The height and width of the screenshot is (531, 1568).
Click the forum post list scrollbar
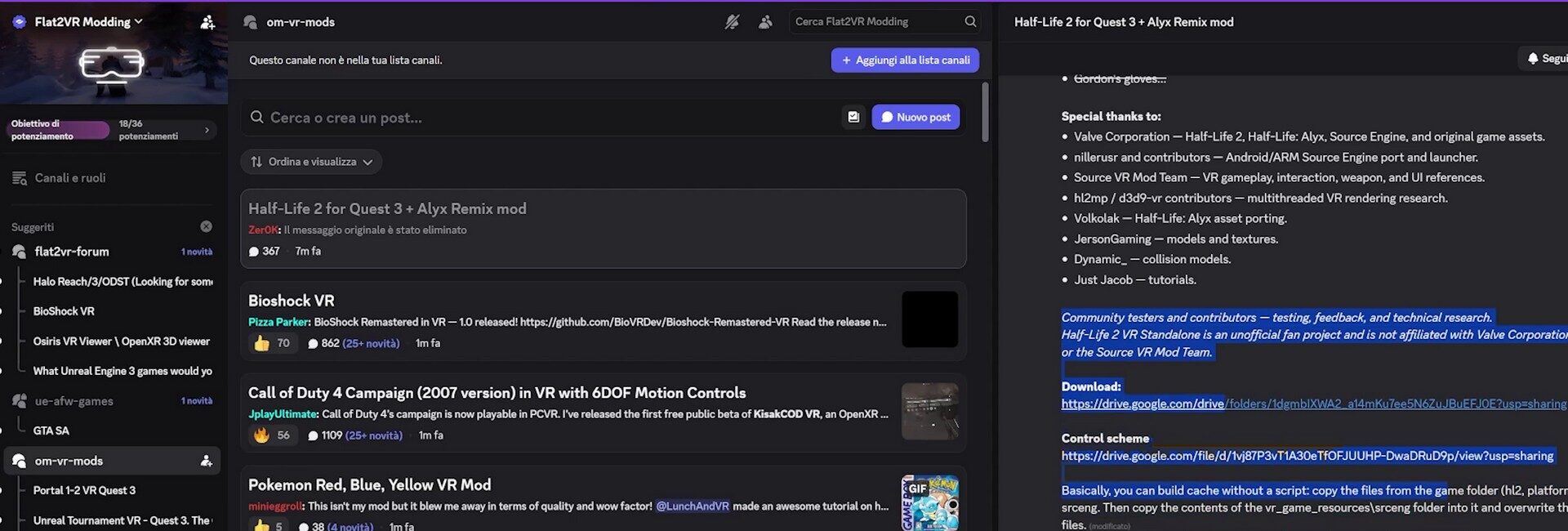click(x=985, y=112)
